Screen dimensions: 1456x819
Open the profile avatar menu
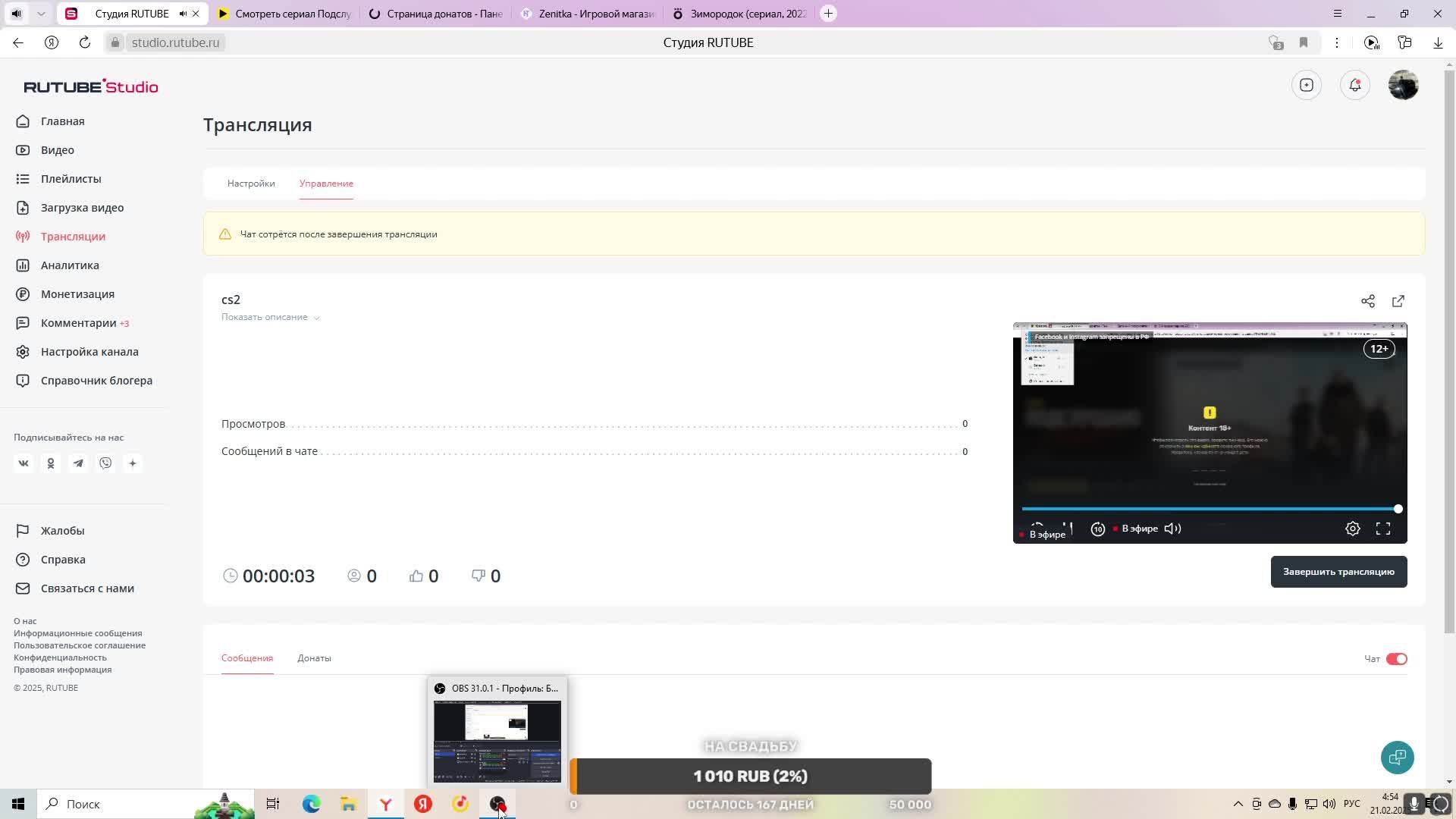1404,85
